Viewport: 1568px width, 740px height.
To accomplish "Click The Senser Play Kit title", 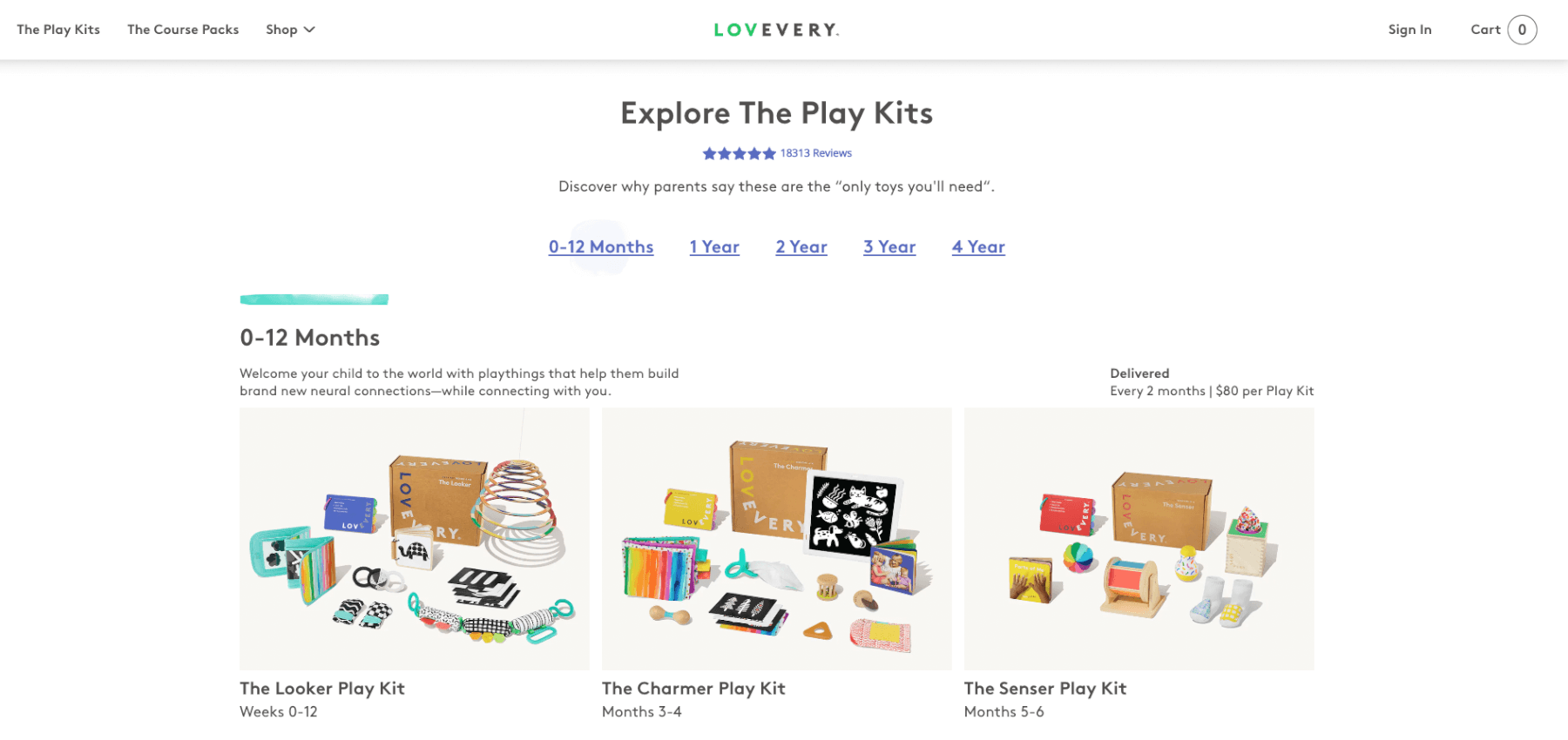I will click(x=1045, y=689).
